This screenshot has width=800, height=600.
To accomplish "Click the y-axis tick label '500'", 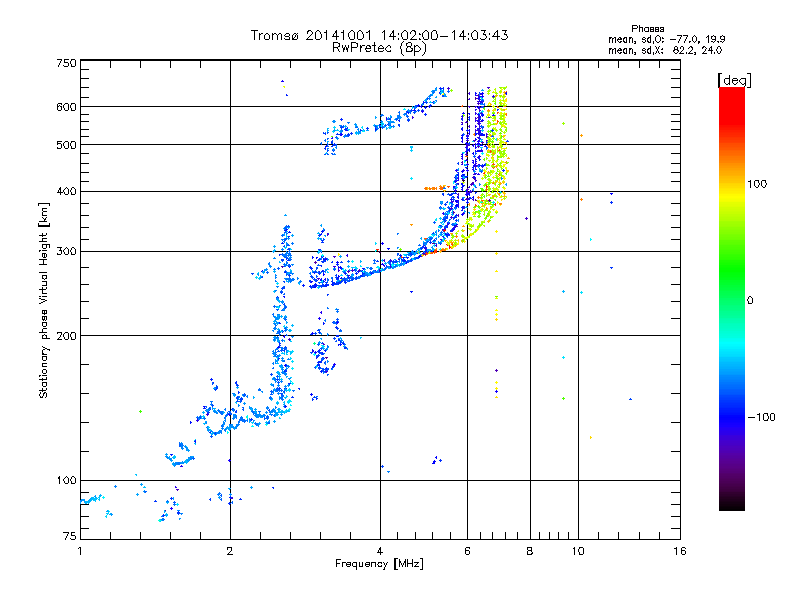I will coord(66,145).
